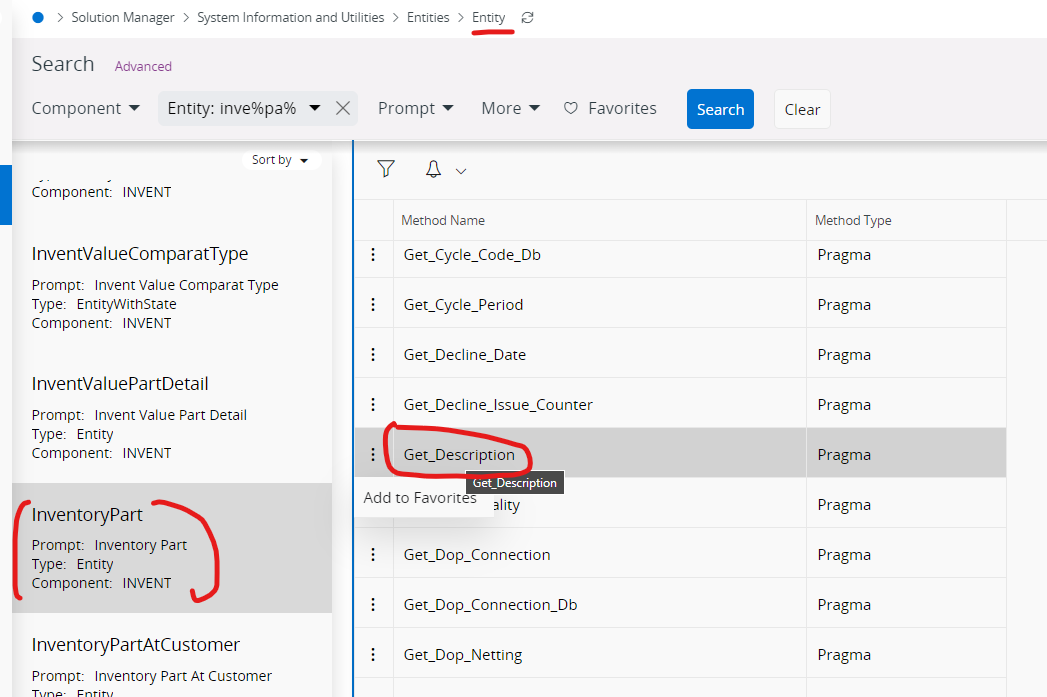
Task: Expand the Component filter dropdown
Action: coord(85,108)
